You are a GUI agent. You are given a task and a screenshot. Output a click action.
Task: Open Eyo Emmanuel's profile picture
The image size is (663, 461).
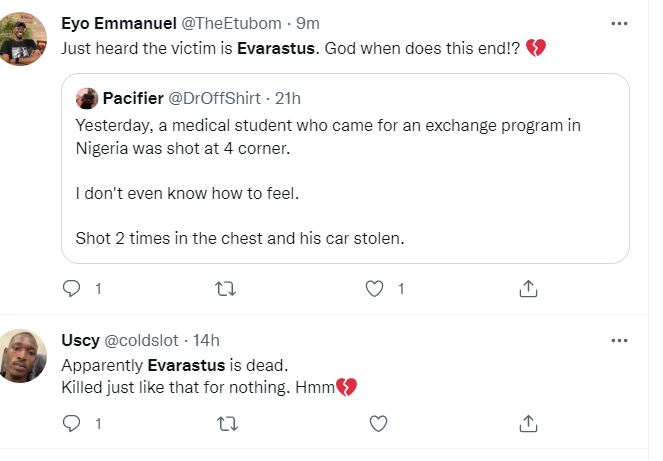[23, 40]
